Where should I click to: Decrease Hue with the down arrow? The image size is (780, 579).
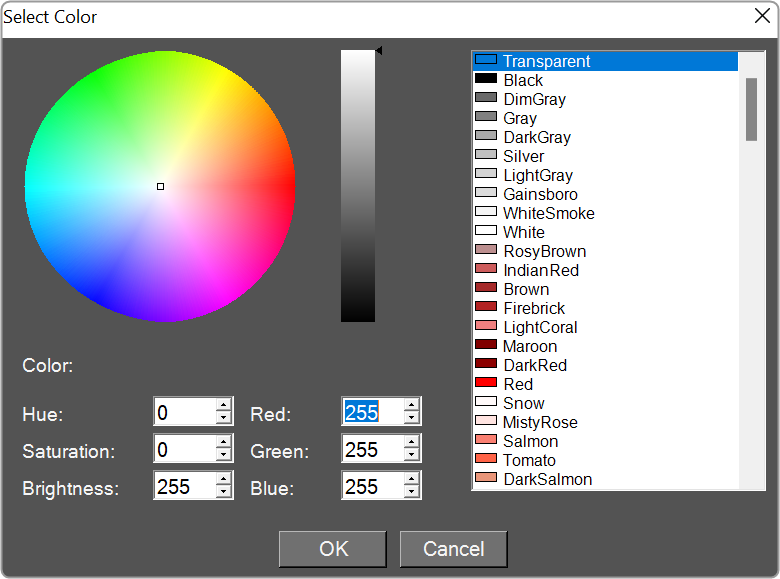point(224,417)
